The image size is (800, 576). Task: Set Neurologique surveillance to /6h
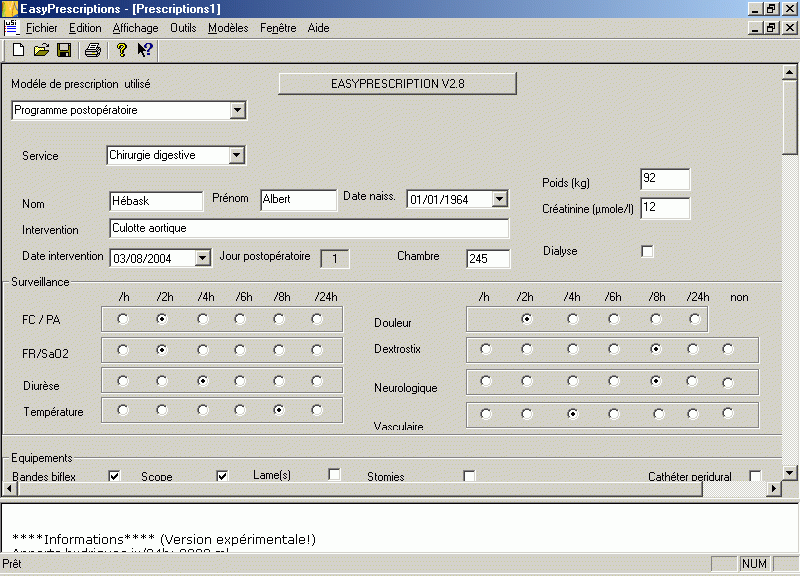click(x=614, y=381)
